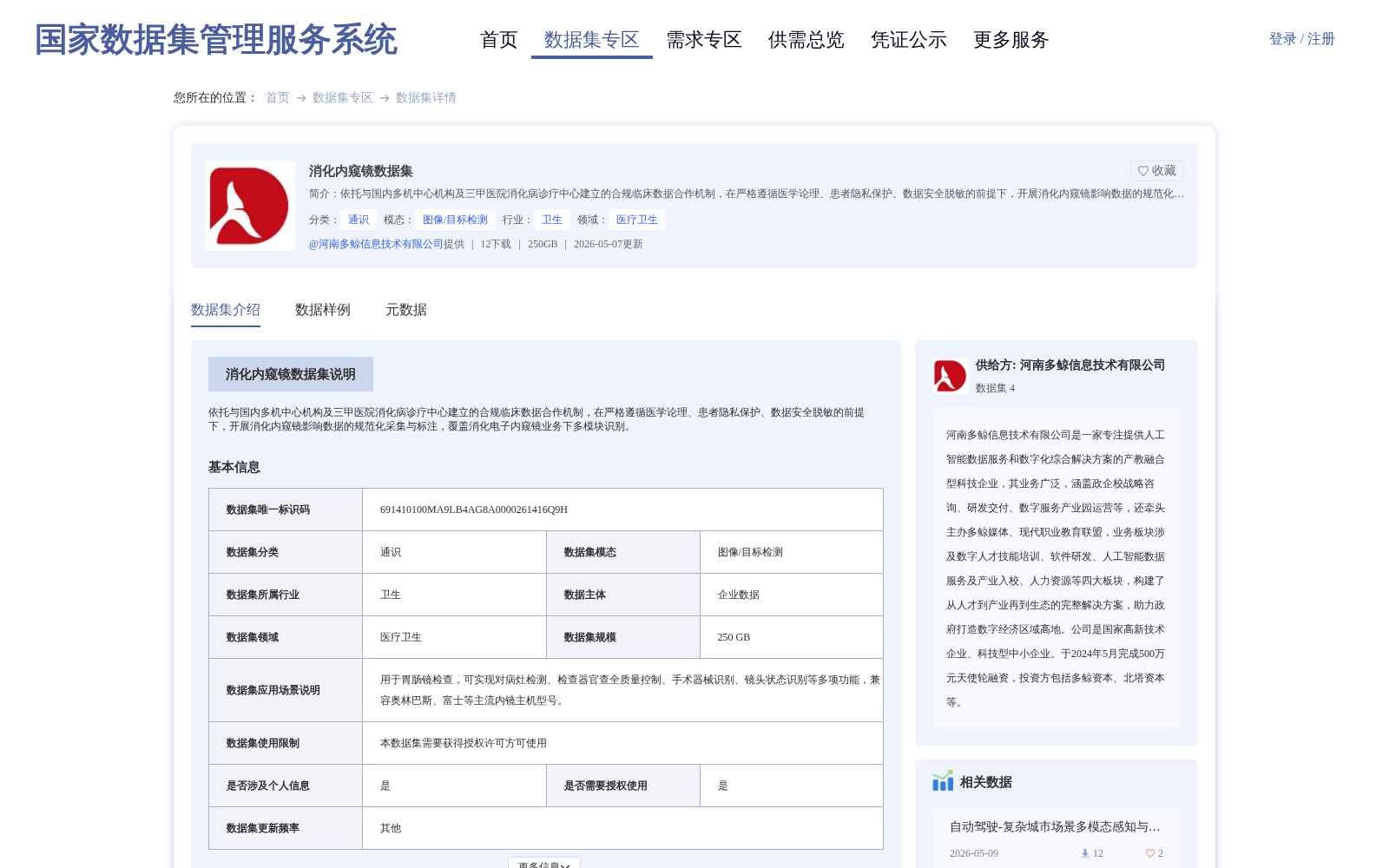The image size is (1389, 868).
Task: Click identifier 691410100MA9LB4AG8A0000261416Q9H
Action: tap(474, 510)
